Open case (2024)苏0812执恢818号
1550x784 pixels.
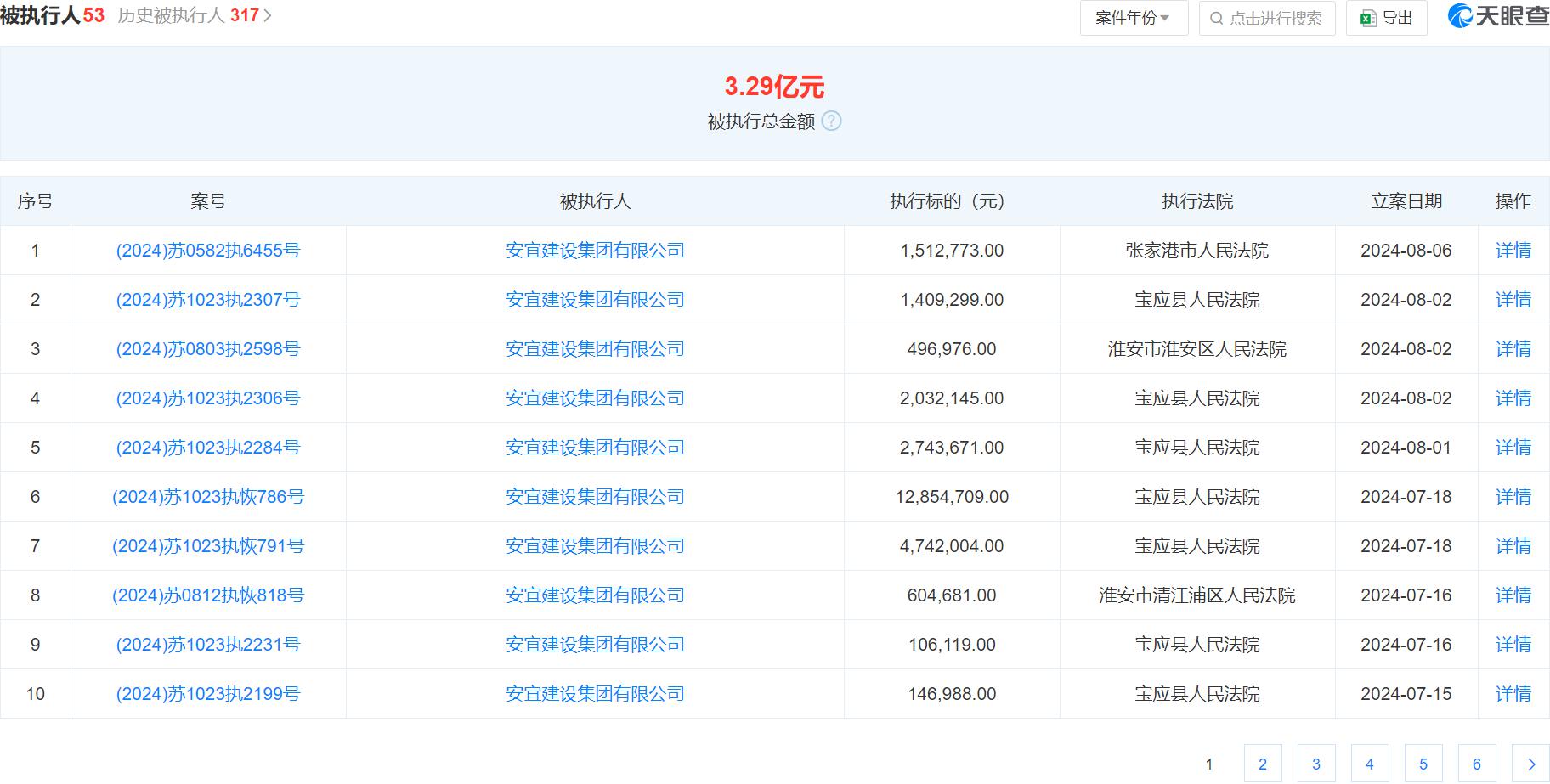click(208, 595)
